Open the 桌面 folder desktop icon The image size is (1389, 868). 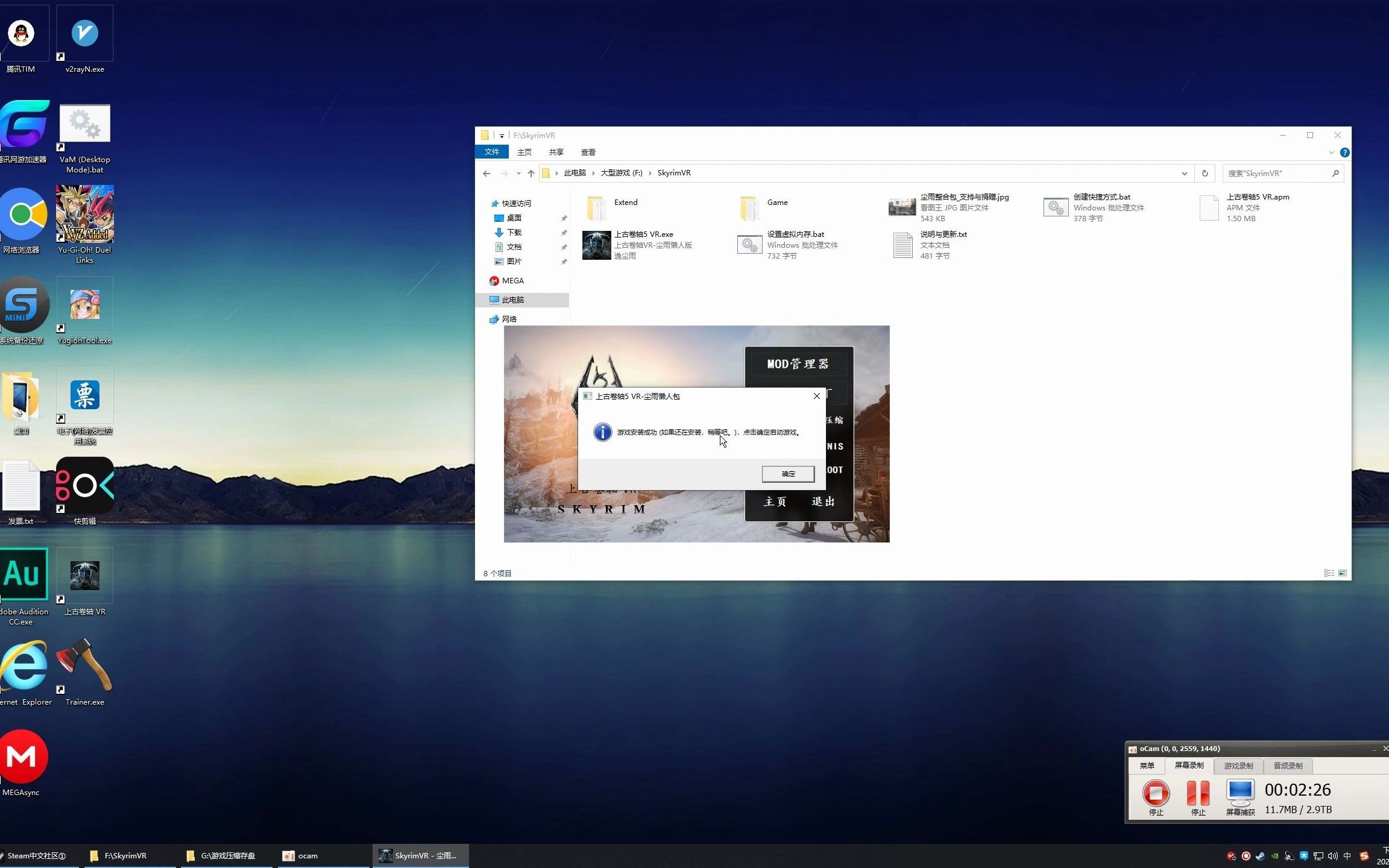click(x=21, y=403)
